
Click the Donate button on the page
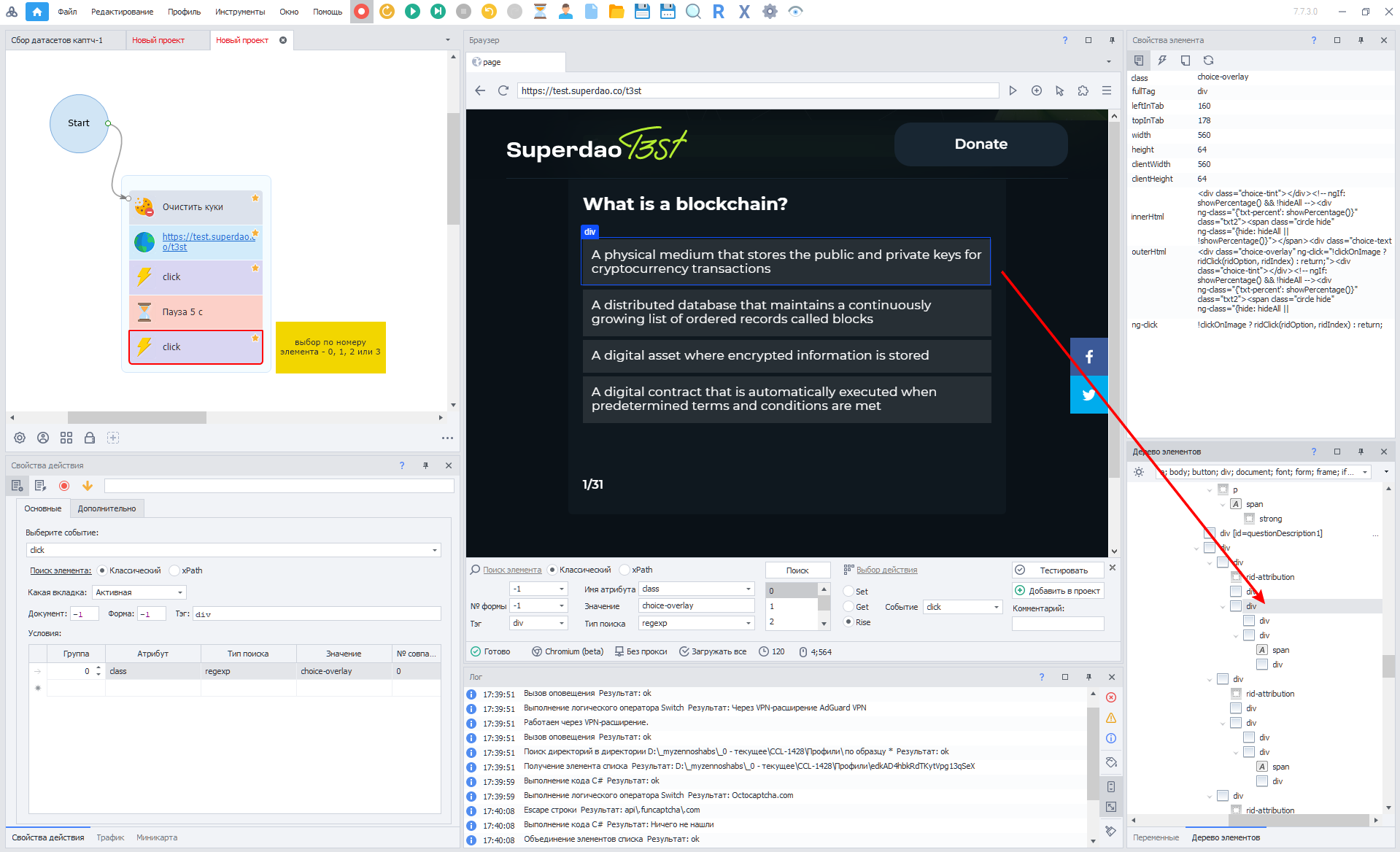[981, 144]
